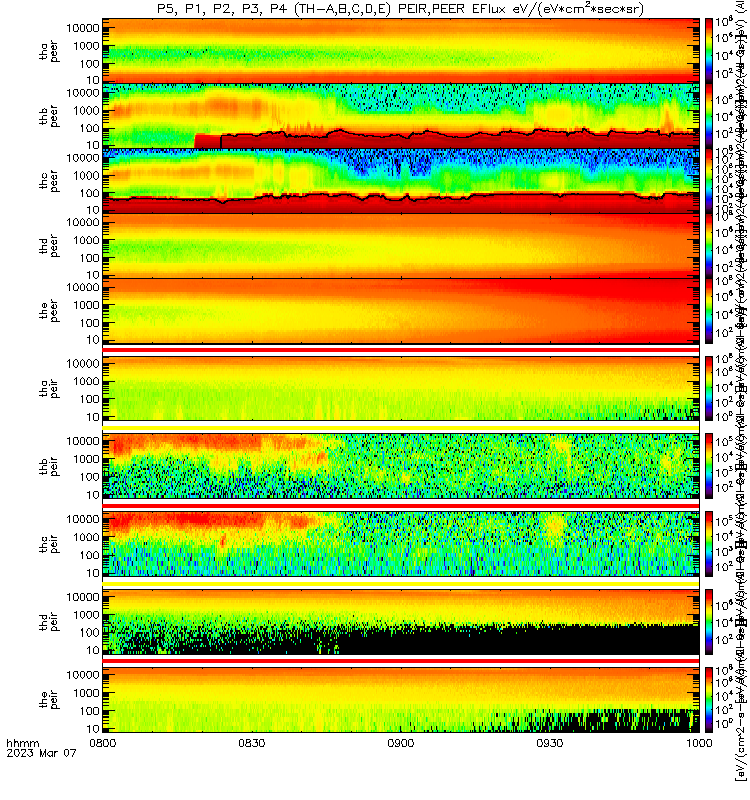Select the thd peer spectrogram panel
The image size is (750, 800).
click(401, 246)
